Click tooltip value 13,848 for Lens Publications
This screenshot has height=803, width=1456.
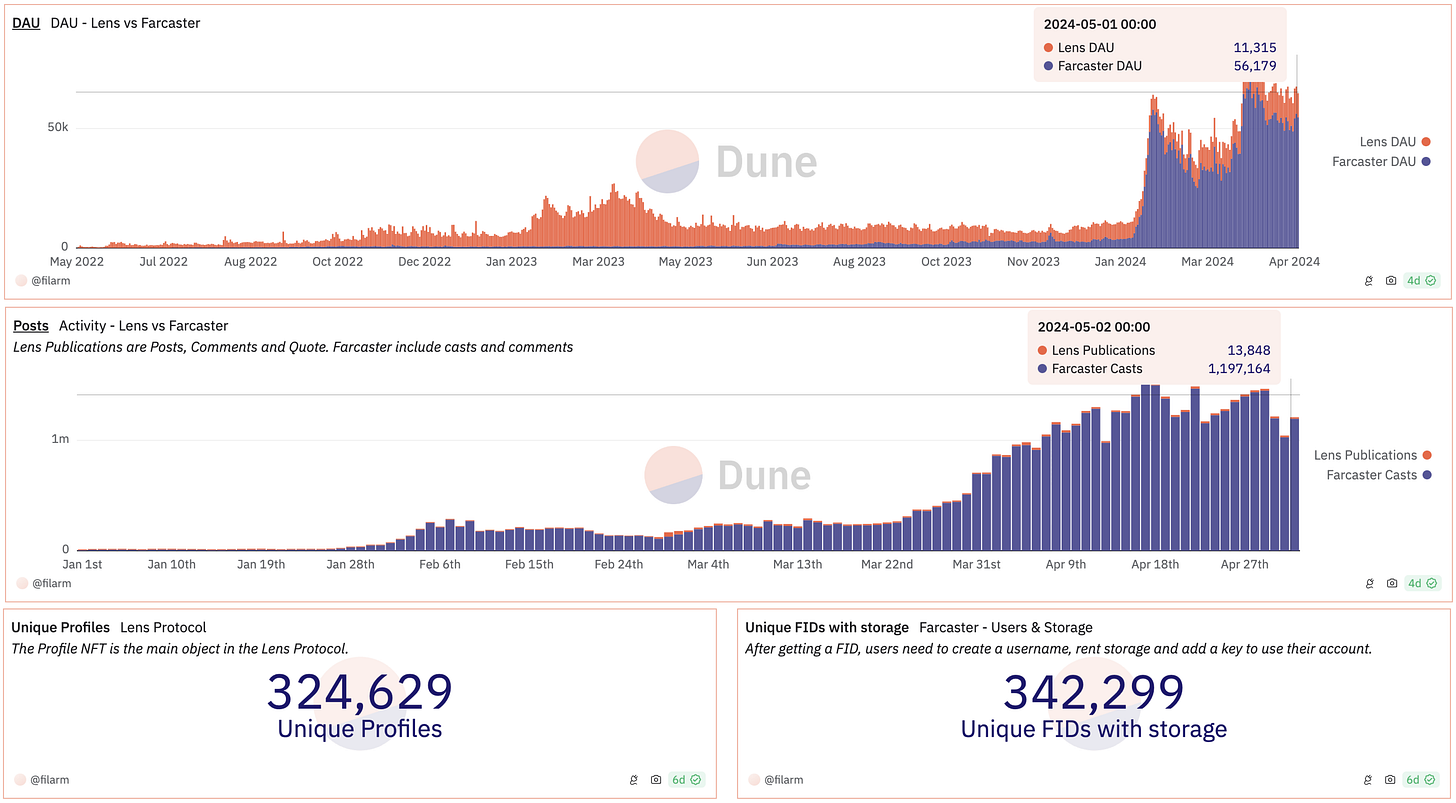point(1249,350)
